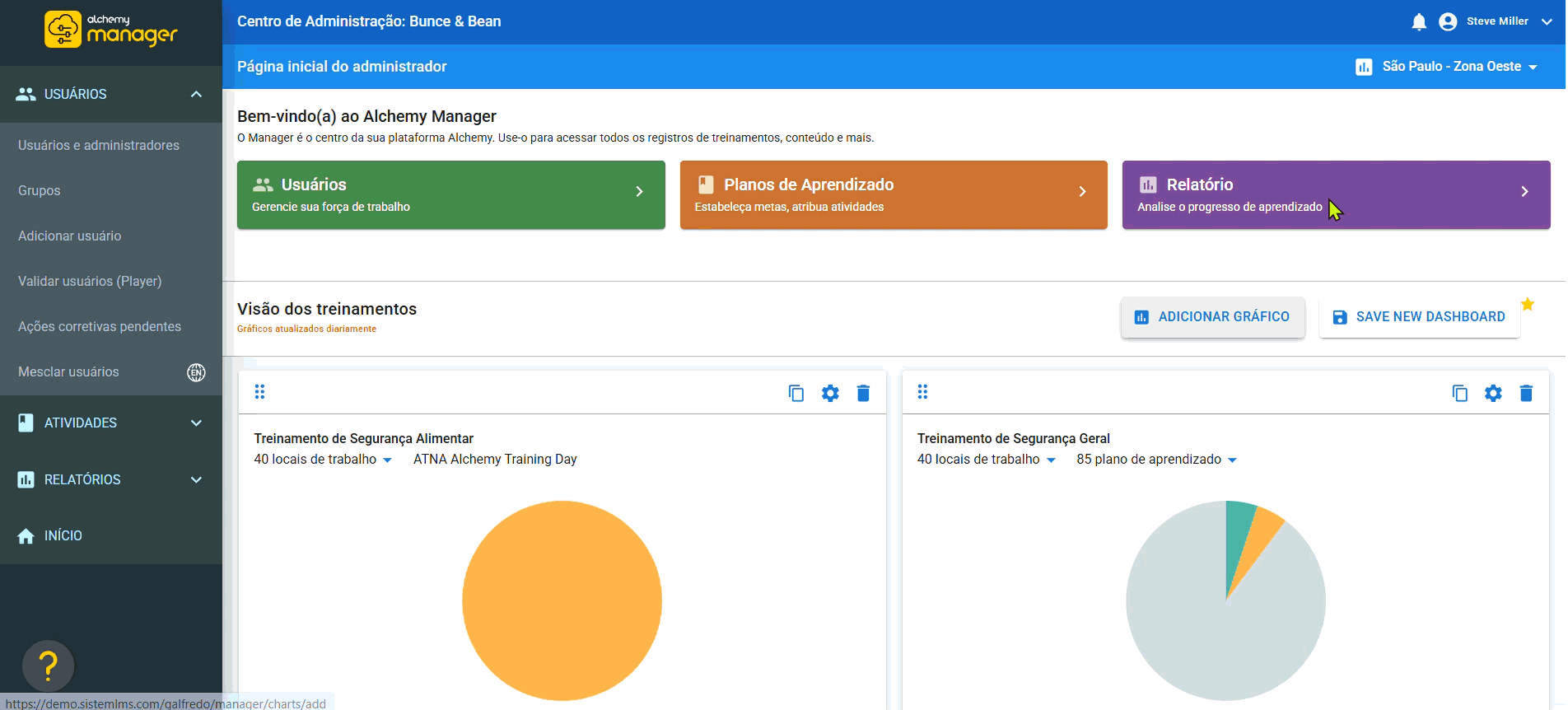Duplicate the Segurança Alimentar chart
This screenshot has width=1568, height=710.
pos(796,393)
